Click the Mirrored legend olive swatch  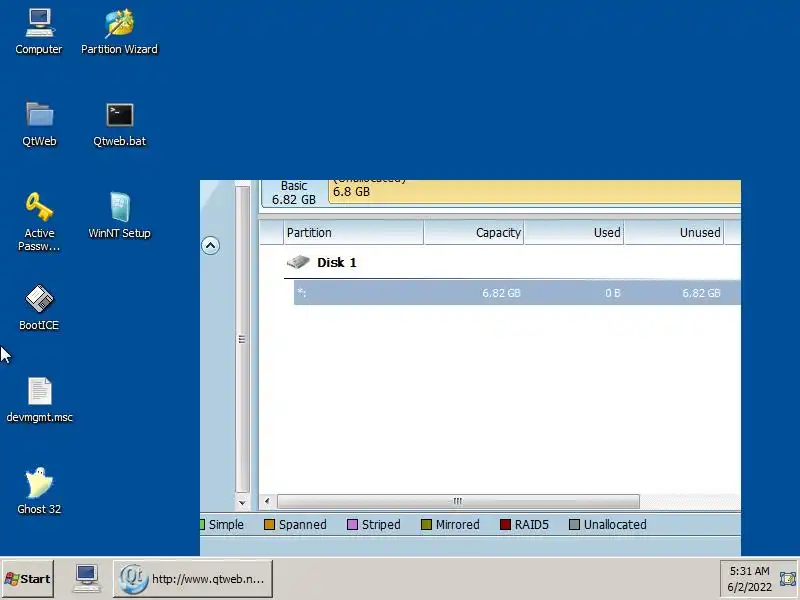coord(427,524)
